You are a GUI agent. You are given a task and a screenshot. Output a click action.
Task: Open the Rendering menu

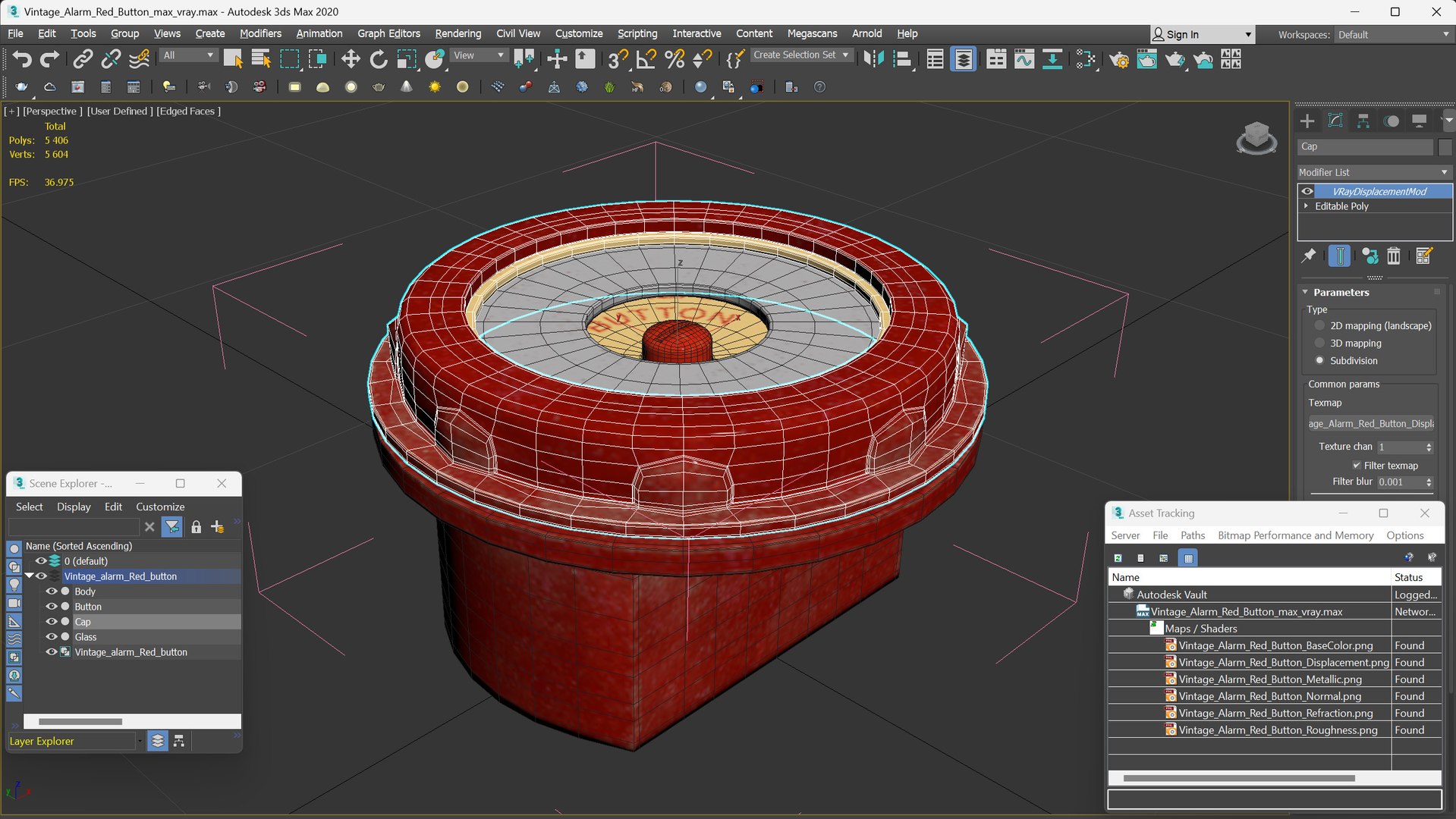(458, 33)
